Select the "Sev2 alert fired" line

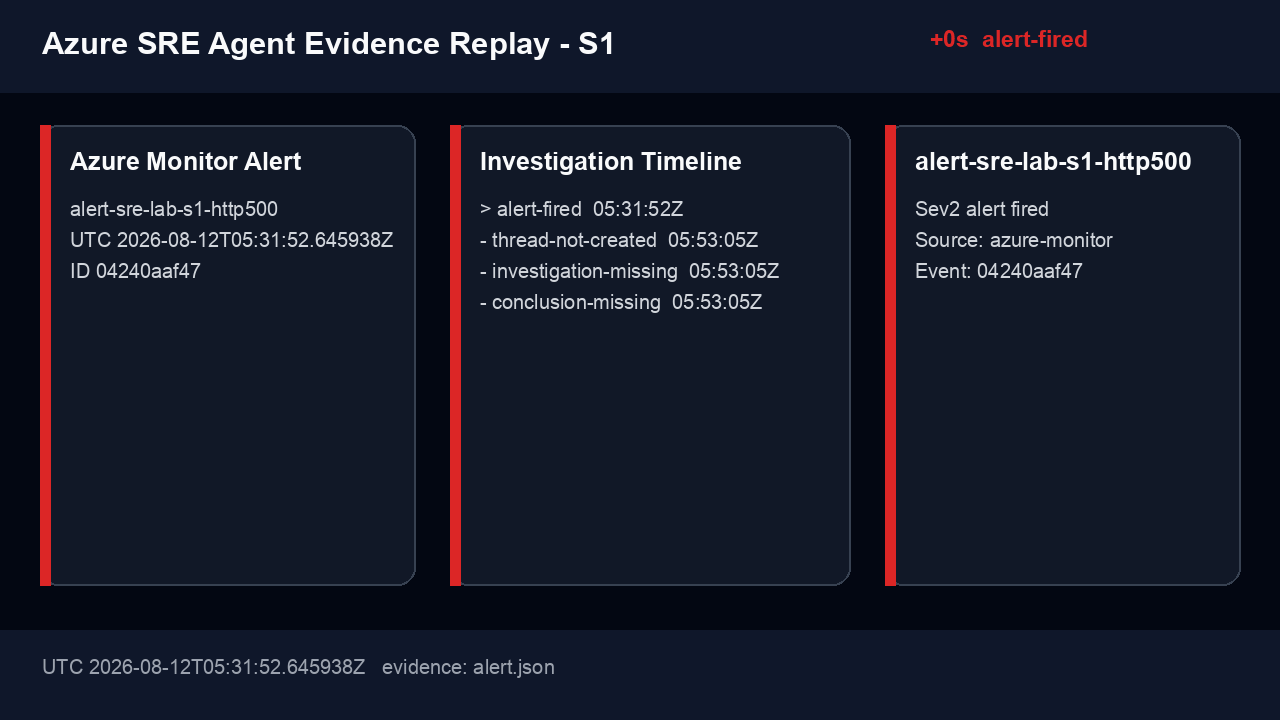click(x=982, y=209)
